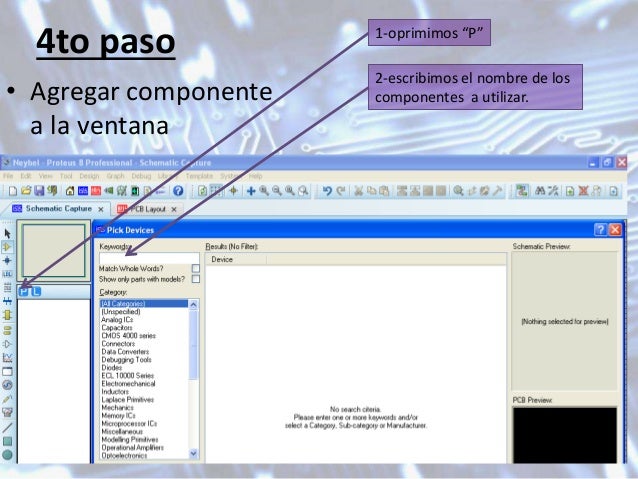
Task: Enable Show only parts with models checkbox
Action: [196, 279]
